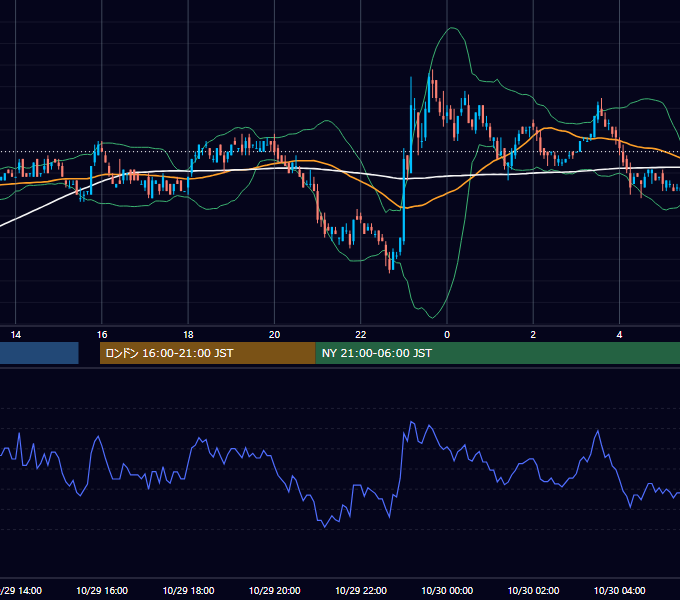Click the 10/29 16:00 date label
This screenshot has height=600, width=680.
click(102, 590)
